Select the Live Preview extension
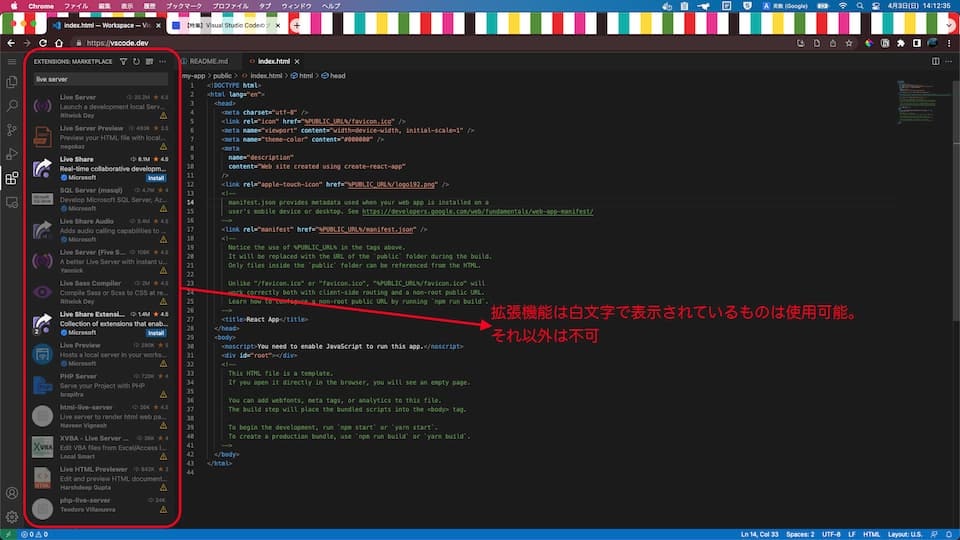This screenshot has width=960, height=540. (x=100, y=354)
